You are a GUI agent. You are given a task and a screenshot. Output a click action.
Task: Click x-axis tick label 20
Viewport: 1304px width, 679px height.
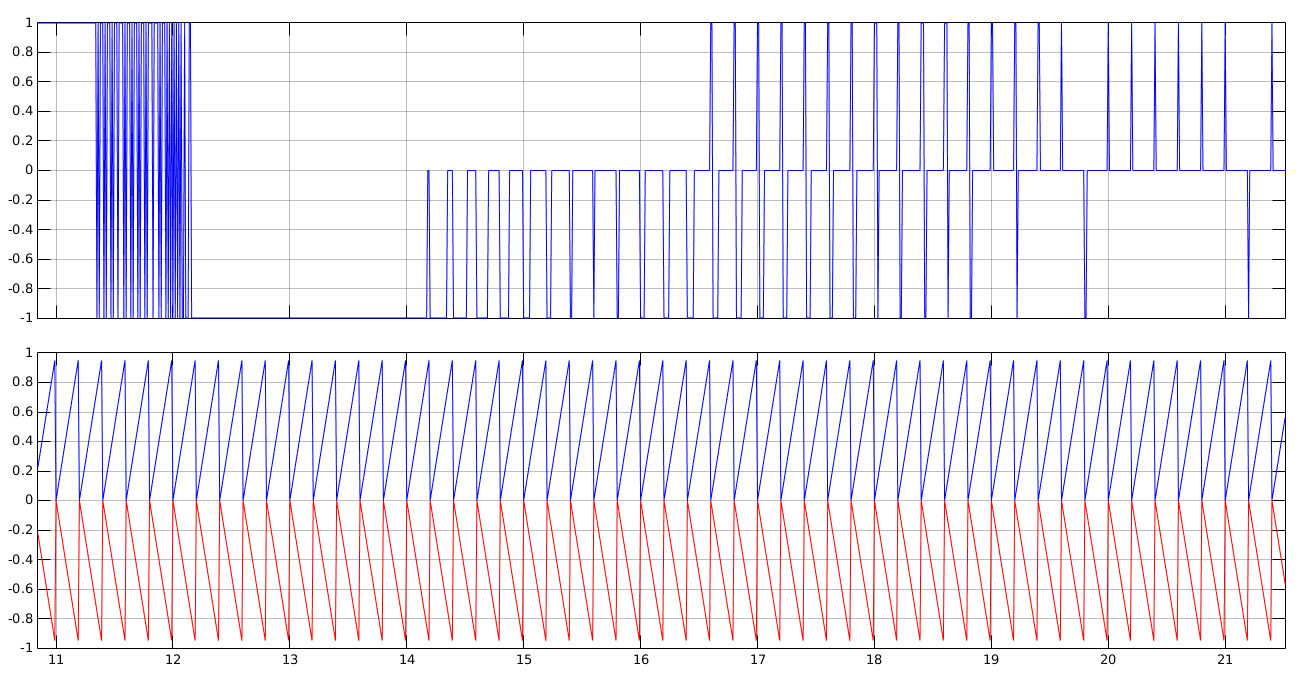tap(1108, 661)
